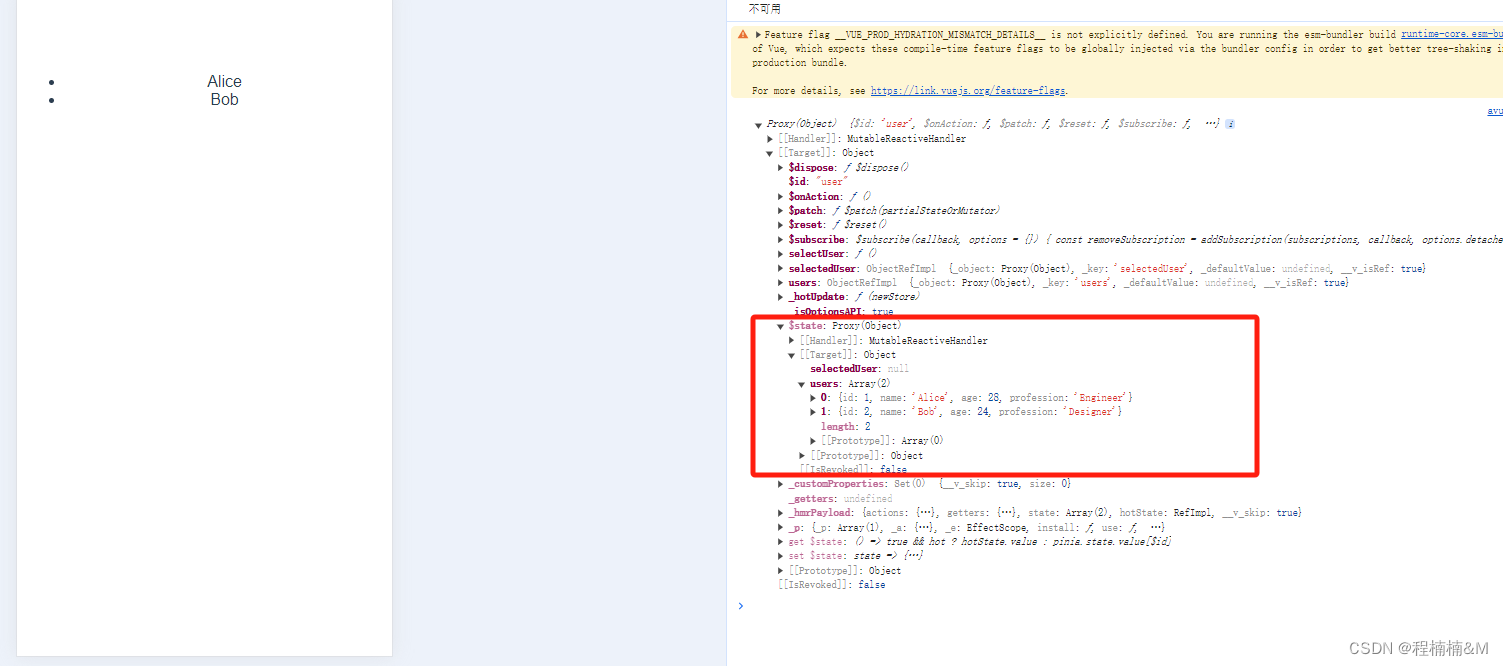Click the isOptionsAPI: true property
Image resolution: width=1503 pixels, height=666 pixels.
click(x=843, y=312)
